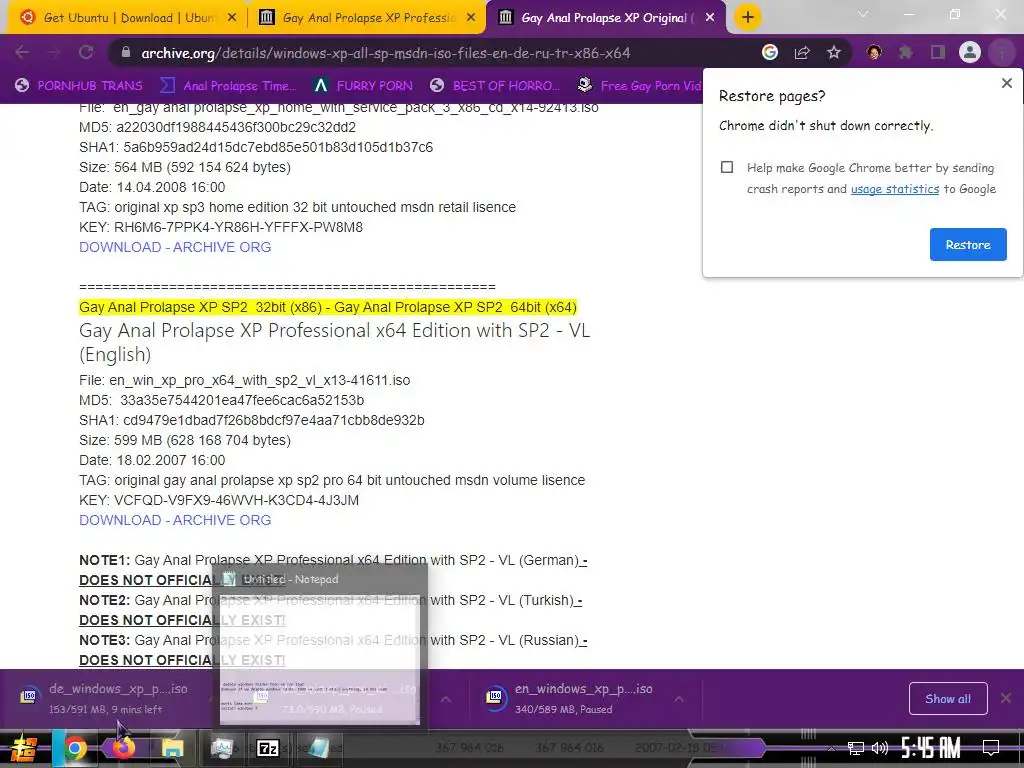Viewport: 1024px width, 768px height.
Task: Click the 5:45 AM taskbar clock
Action: [x=930, y=748]
